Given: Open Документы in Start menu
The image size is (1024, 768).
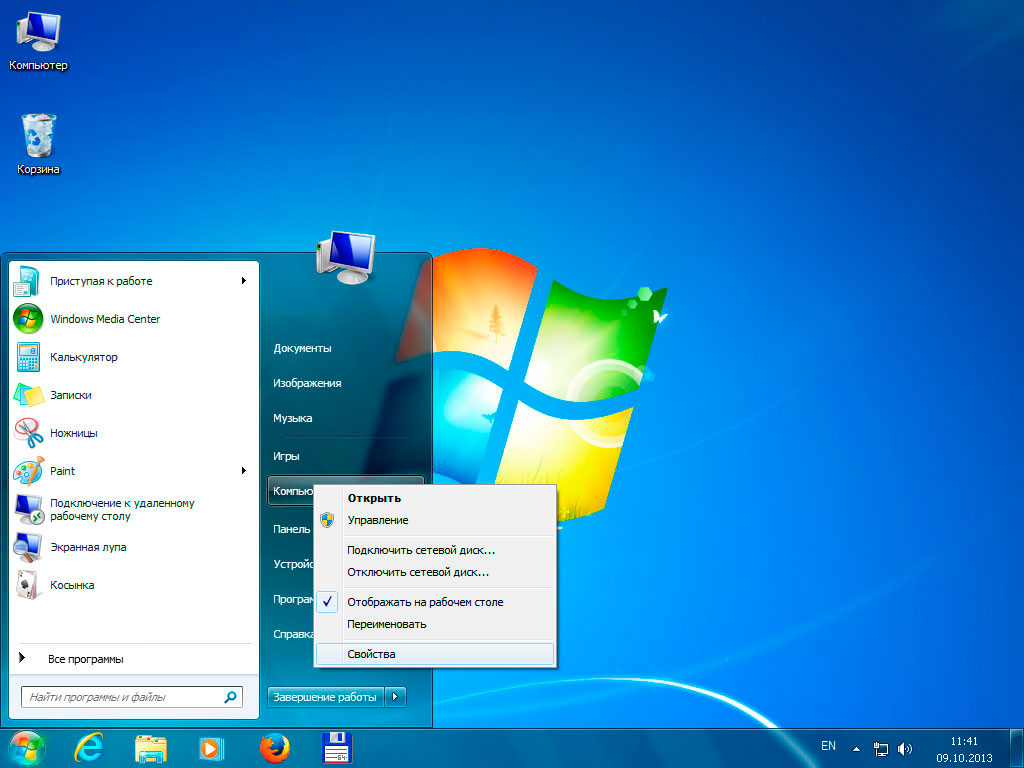Looking at the screenshot, I should pyautogui.click(x=302, y=348).
